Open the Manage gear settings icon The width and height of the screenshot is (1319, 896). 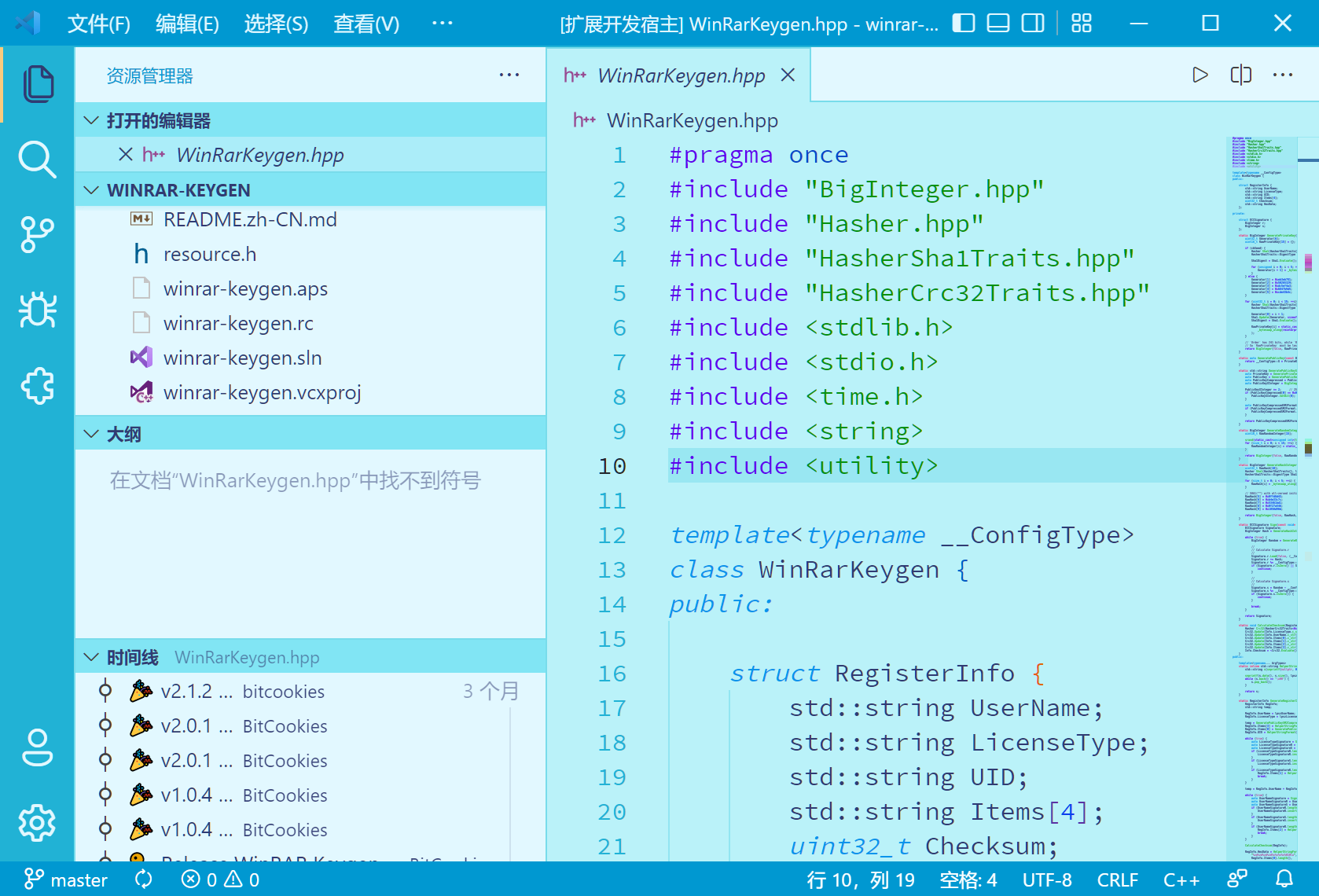38,823
